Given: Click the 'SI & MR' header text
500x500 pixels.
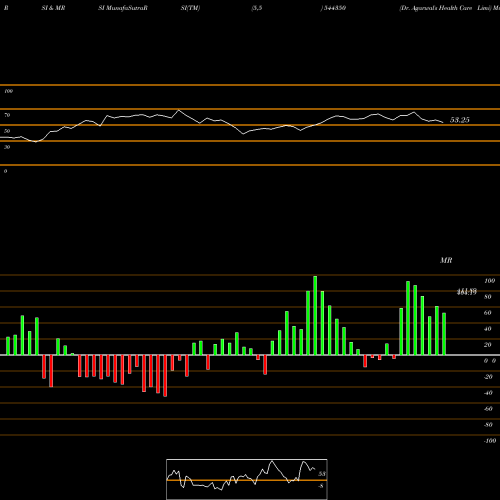Looking at the screenshot, I should [53, 8].
